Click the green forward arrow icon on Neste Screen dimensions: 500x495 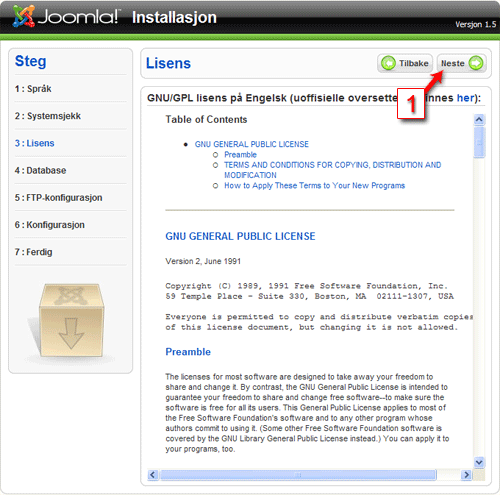(476, 63)
